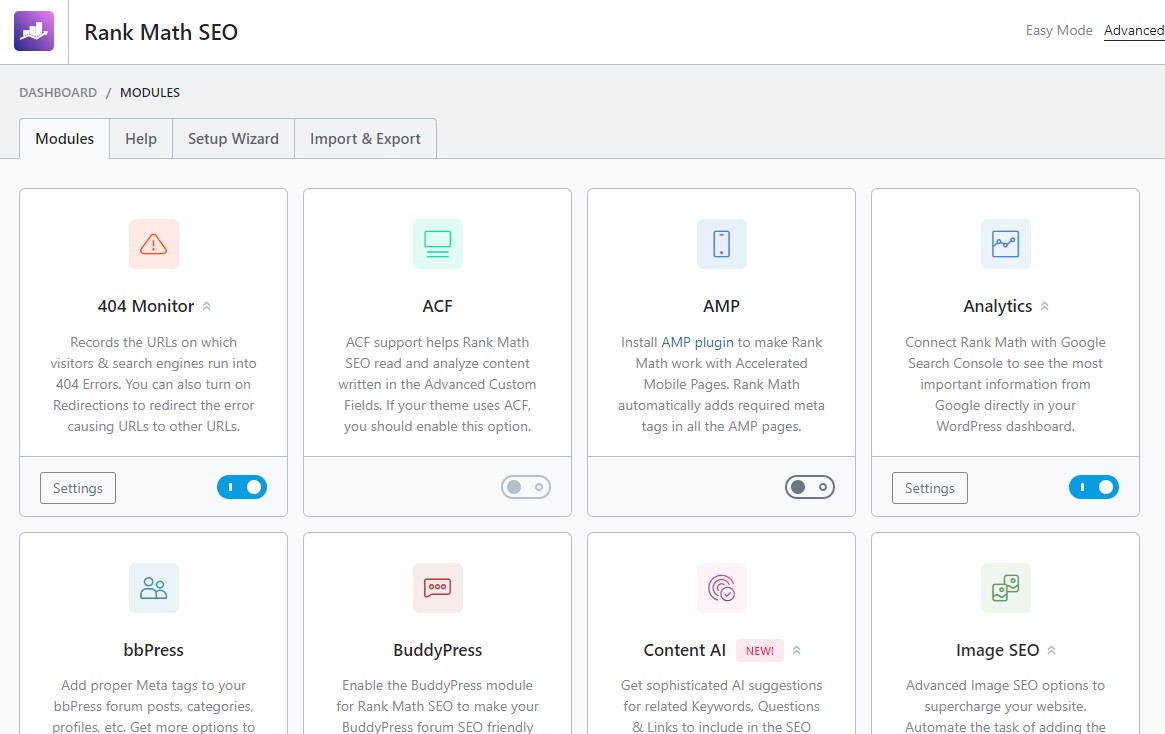Viewport: 1165px width, 734px height.
Task: Expand chevron next to Image SEO title
Action: (x=1051, y=651)
